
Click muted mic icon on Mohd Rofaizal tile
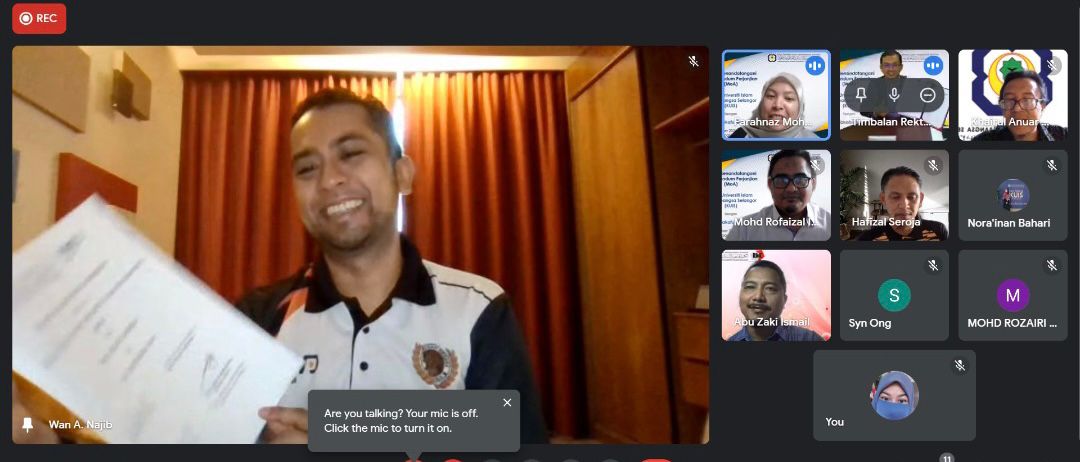(815, 165)
